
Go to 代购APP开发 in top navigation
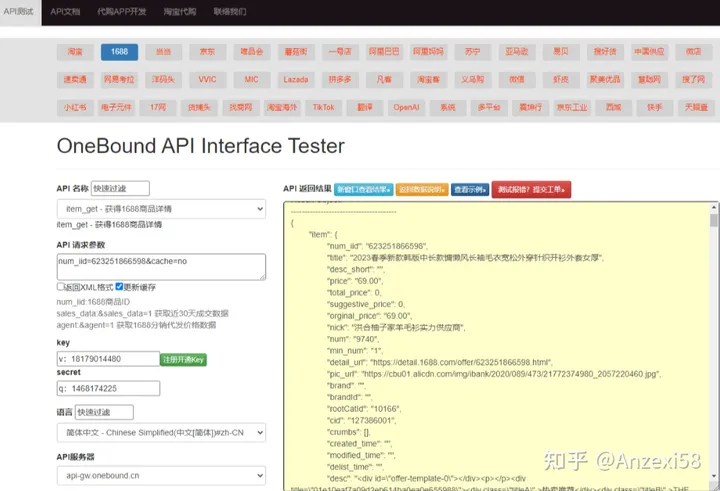(x=121, y=11)
